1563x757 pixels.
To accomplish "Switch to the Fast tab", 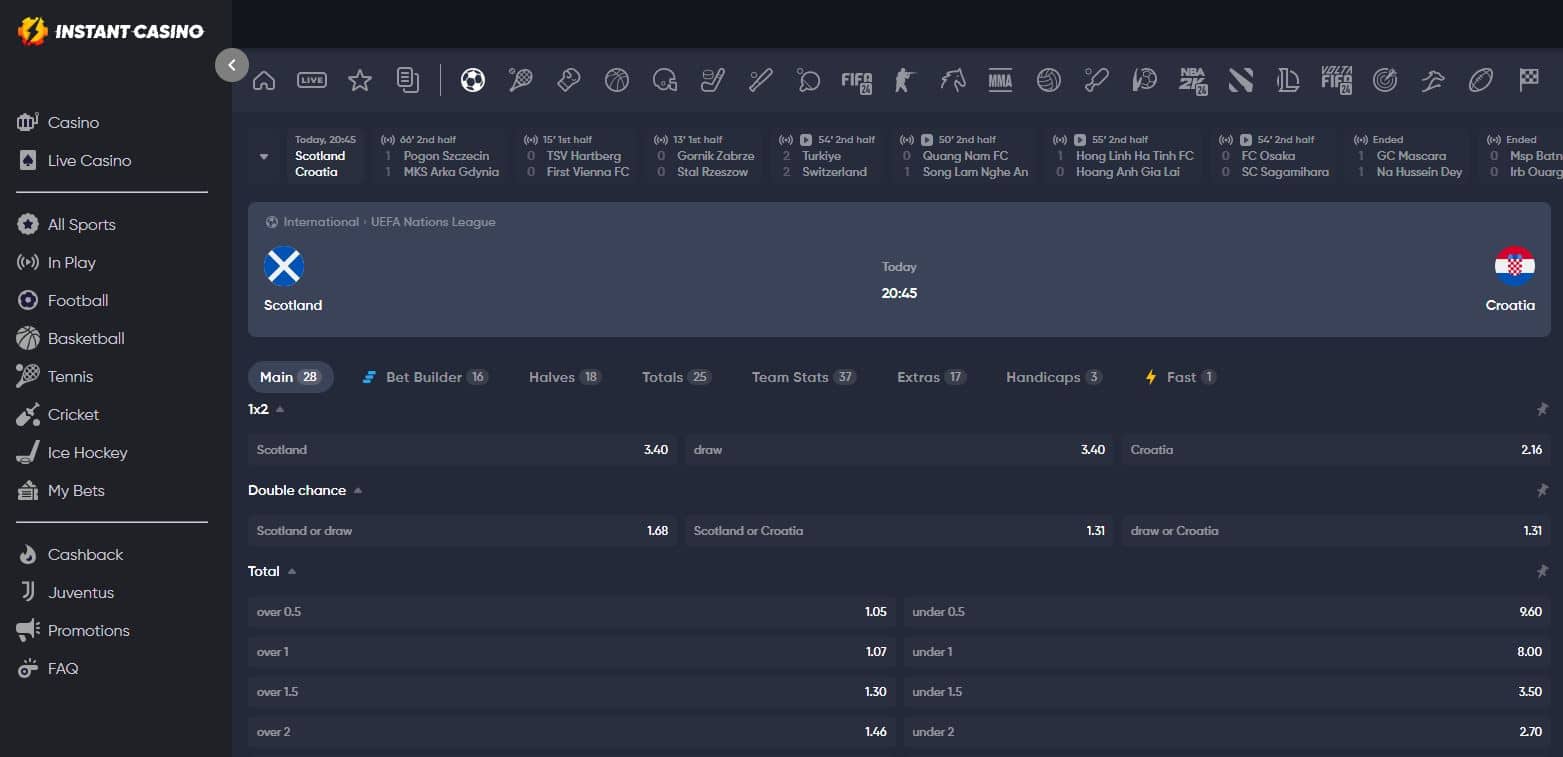I will [x=1180, y=377].
